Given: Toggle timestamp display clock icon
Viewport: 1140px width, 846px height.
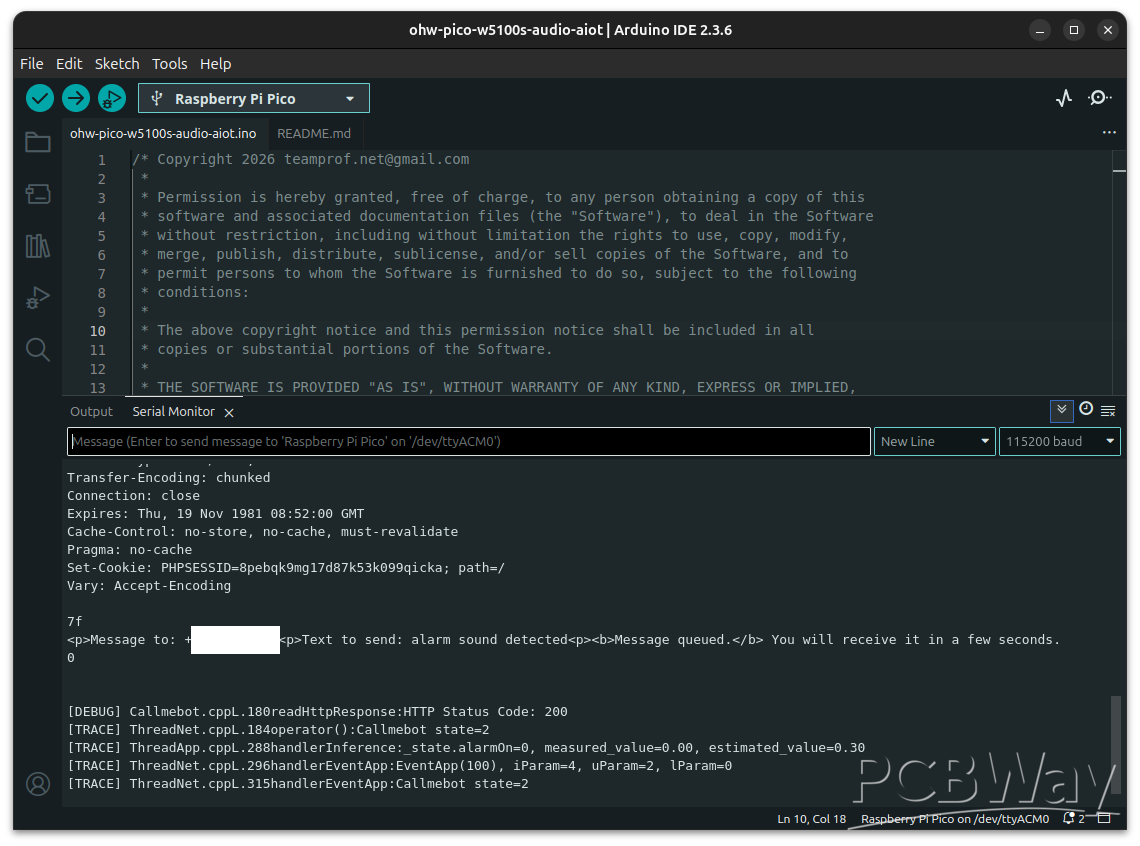Looking at the screenshot, I should click(1086, 410).
